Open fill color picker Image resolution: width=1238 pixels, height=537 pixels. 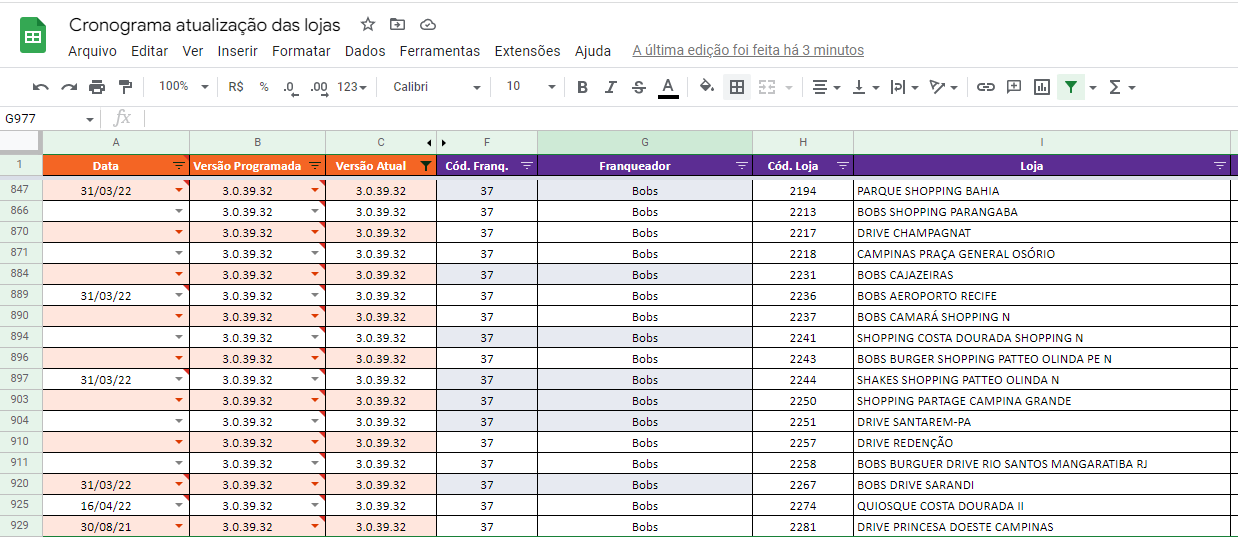pyautogui.click(x=707, y=87)
